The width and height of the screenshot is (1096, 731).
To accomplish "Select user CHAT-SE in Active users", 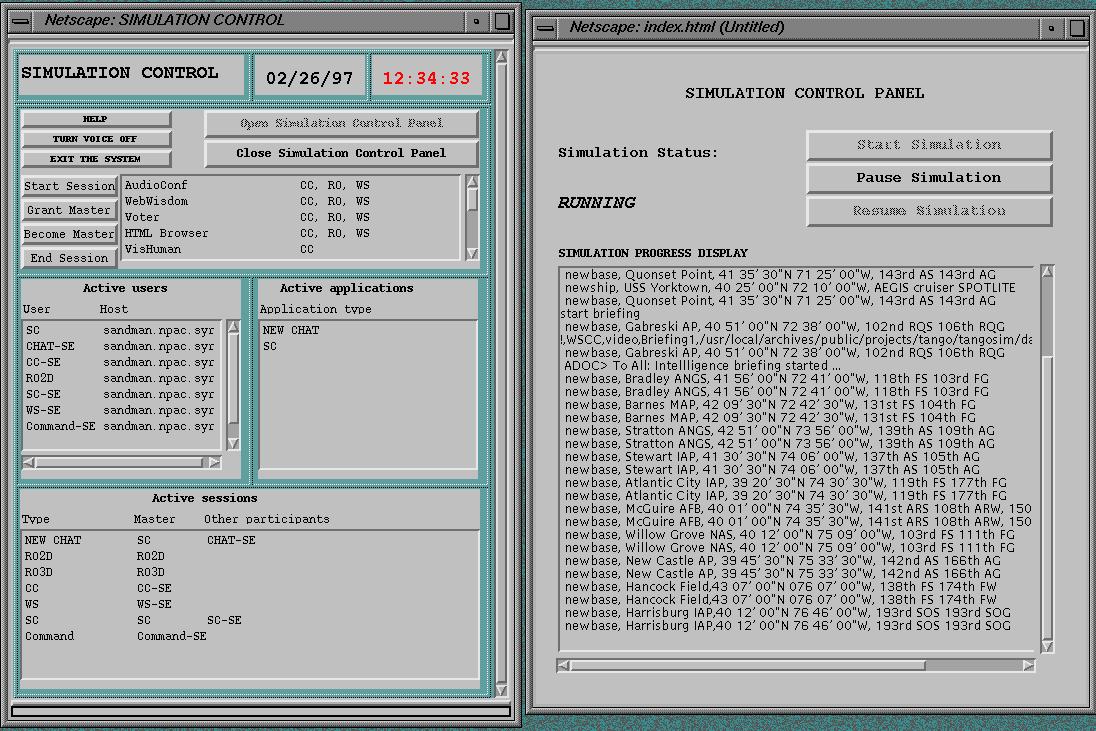I will [x=122, y=346].
